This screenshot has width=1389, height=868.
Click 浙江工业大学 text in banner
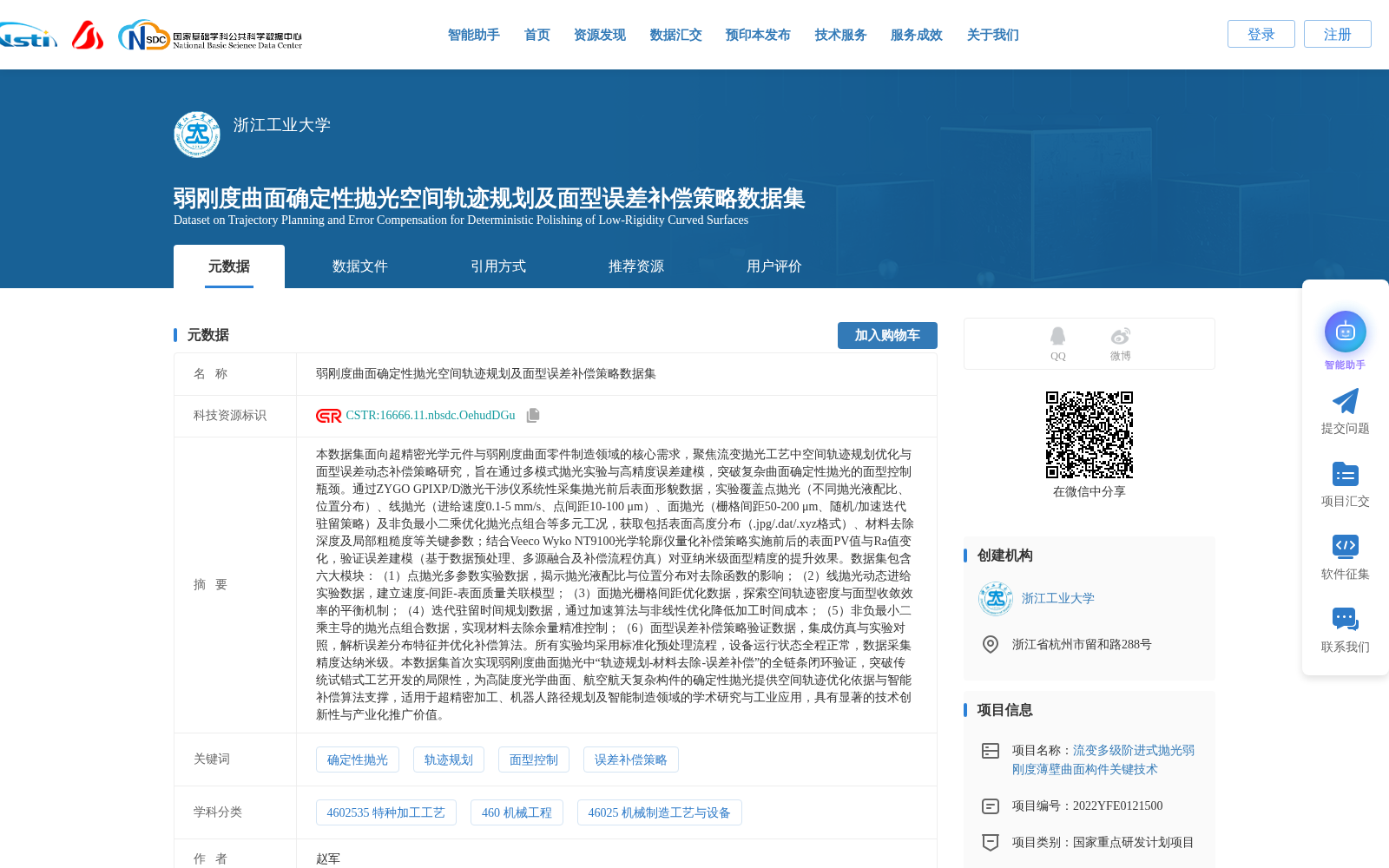(x=282, y=125)
